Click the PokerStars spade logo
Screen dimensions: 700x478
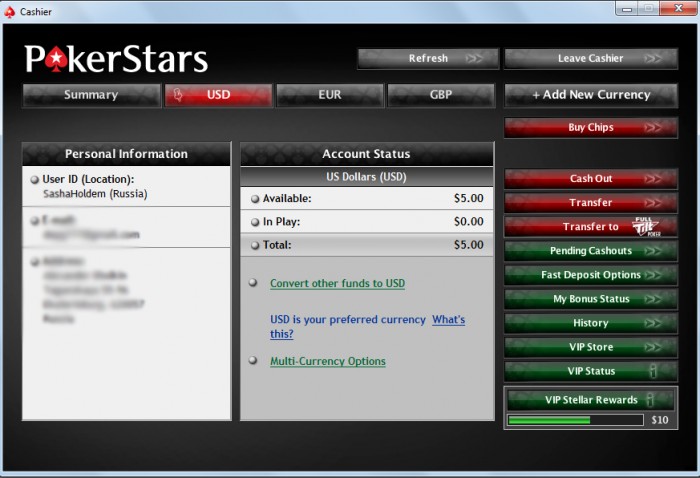pos(56,60)
